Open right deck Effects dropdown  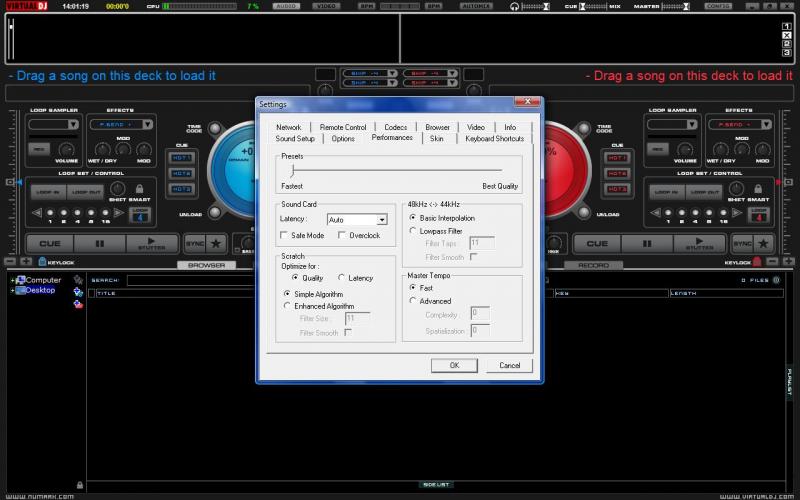click(x=766, y=124)
